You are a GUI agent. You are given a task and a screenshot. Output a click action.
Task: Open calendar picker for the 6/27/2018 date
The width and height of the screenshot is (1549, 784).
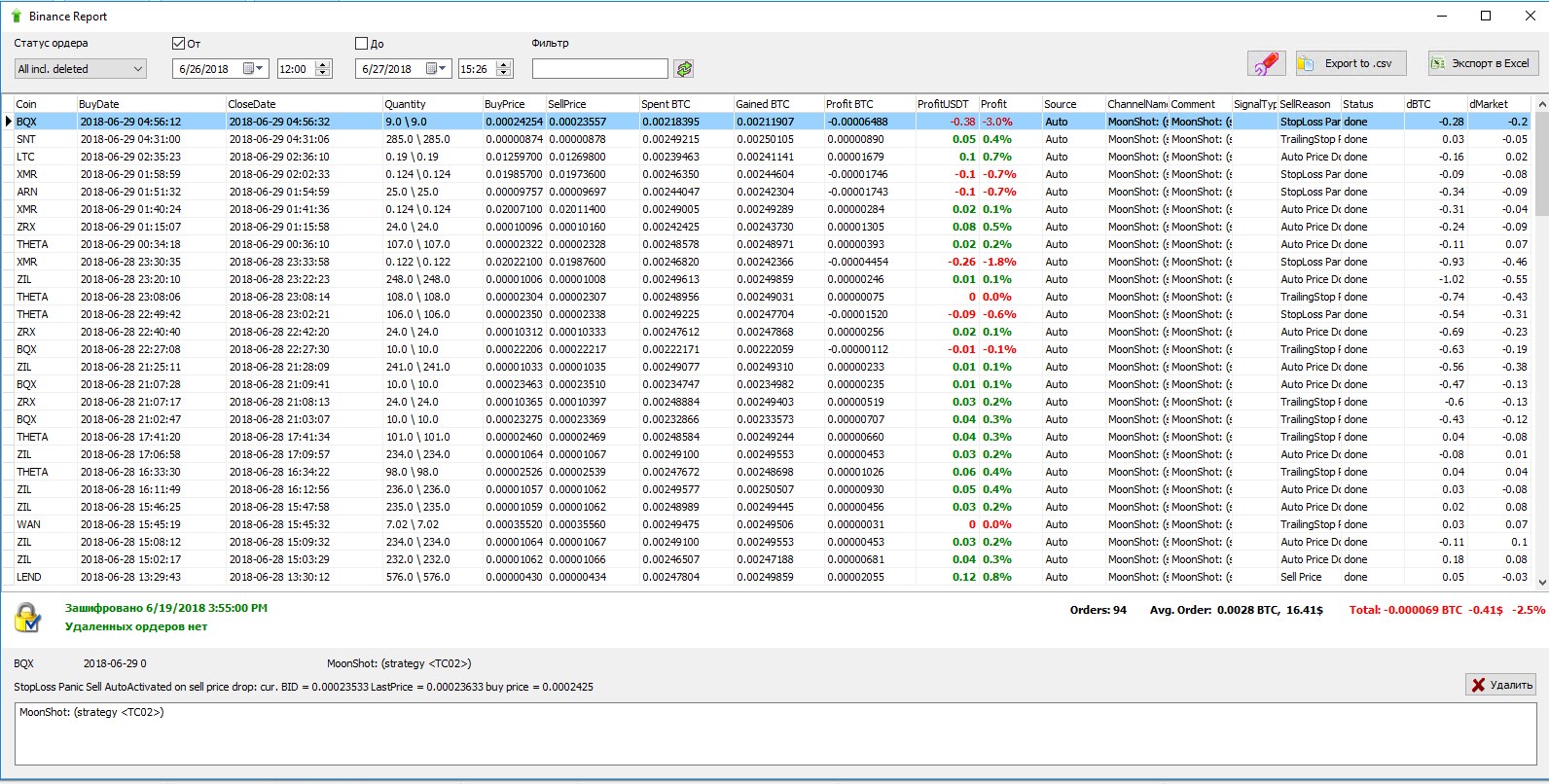(436, 69)
